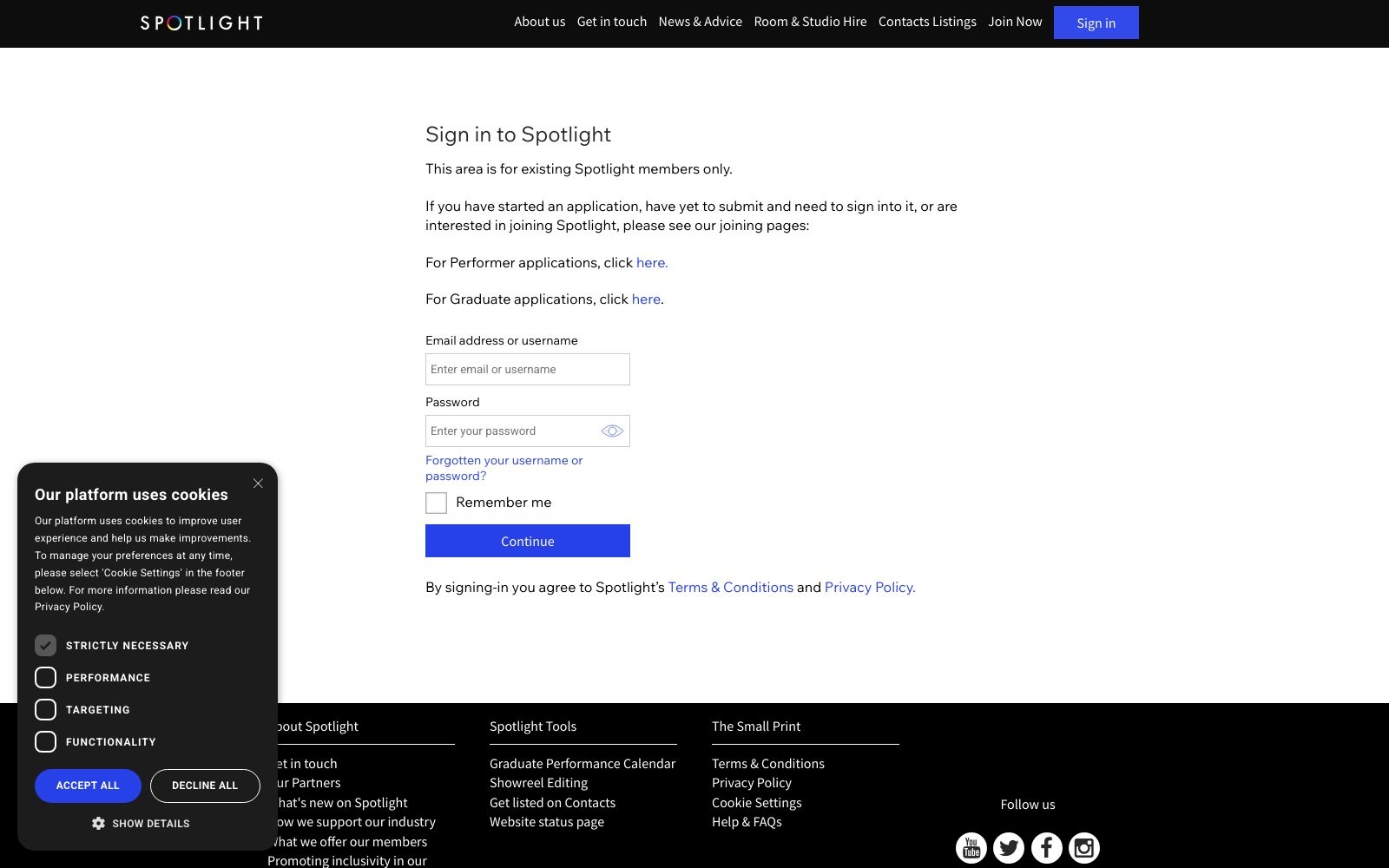Open footer Terms & Conditions link
The width and height of the screenshot is (1389, 868).
[768, 764]
